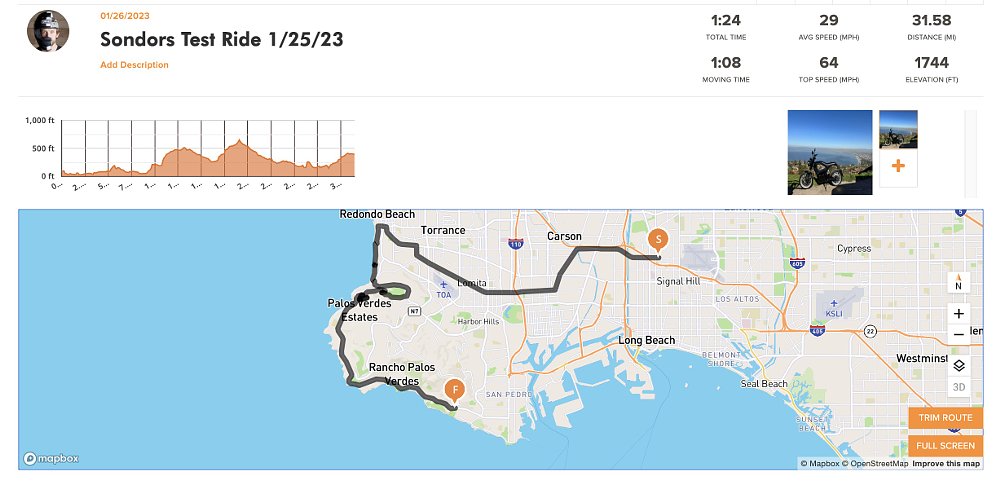Toggle 3D map view
The width and height of the screenshot is (1000, 481).
tap(958, 387)
